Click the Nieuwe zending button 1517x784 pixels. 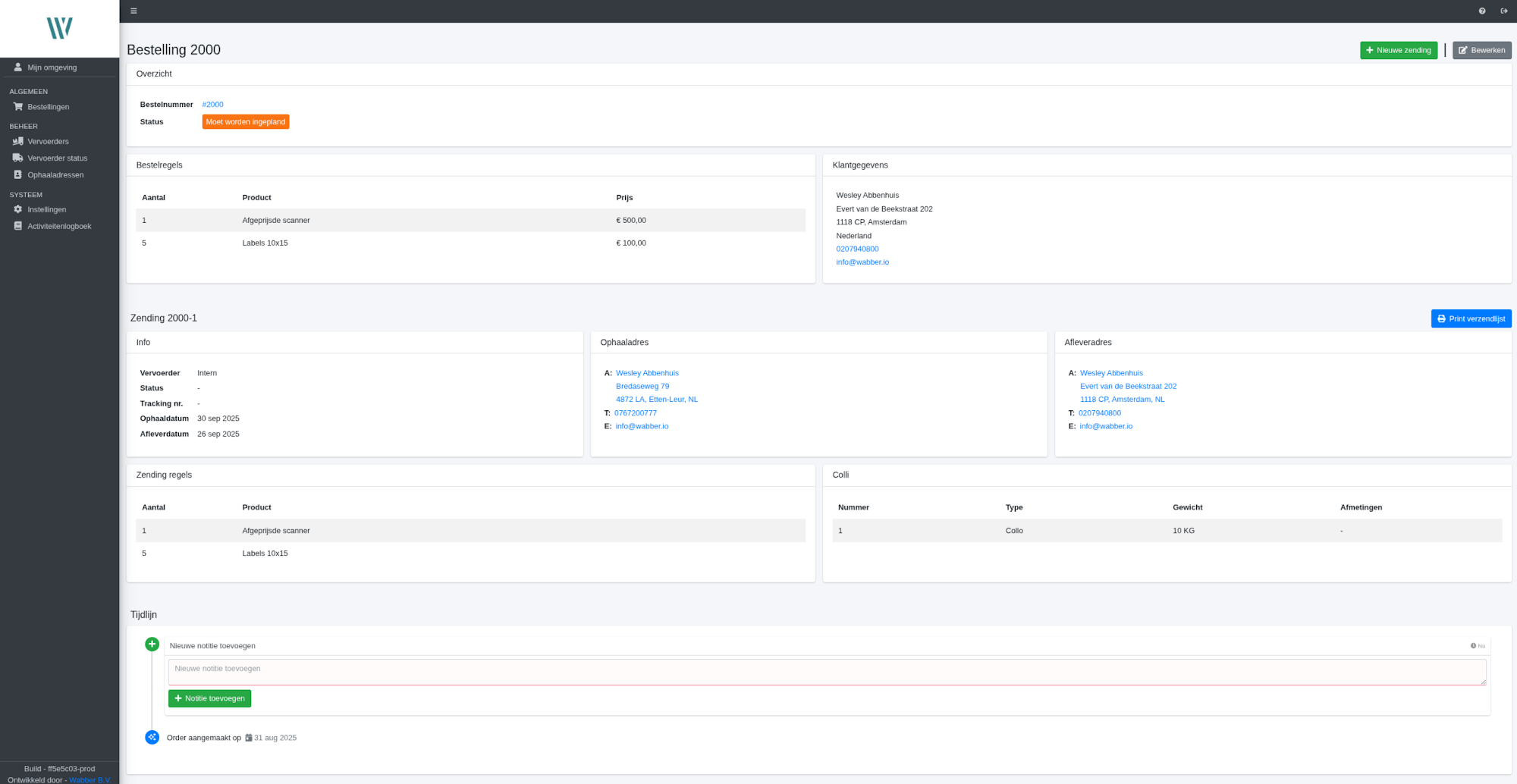1399,50
